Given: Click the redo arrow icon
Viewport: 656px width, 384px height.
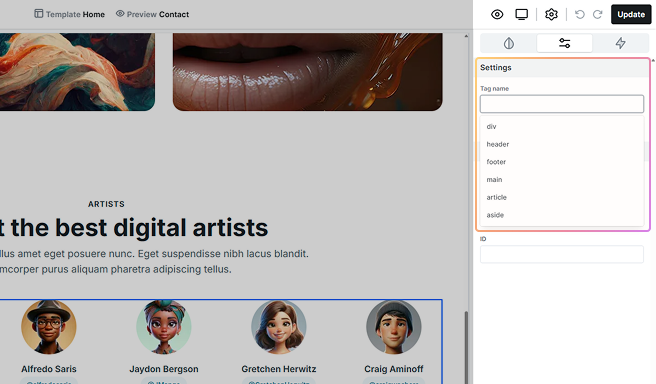Looking at the screenshot, I should (597, 15).
